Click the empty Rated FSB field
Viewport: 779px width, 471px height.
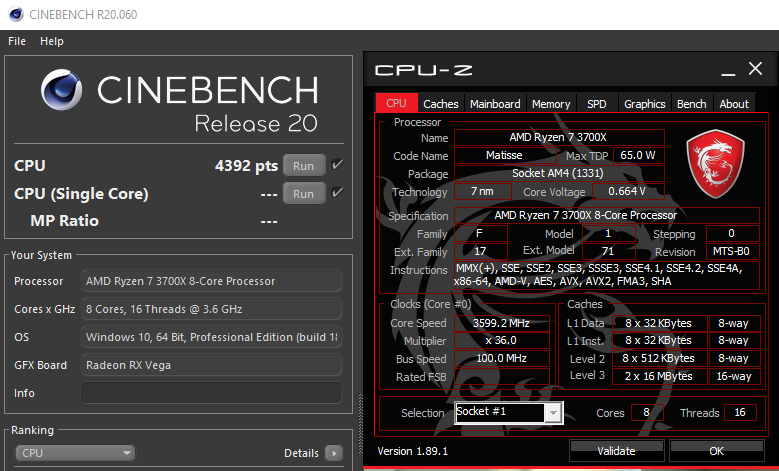click(502, 377)
